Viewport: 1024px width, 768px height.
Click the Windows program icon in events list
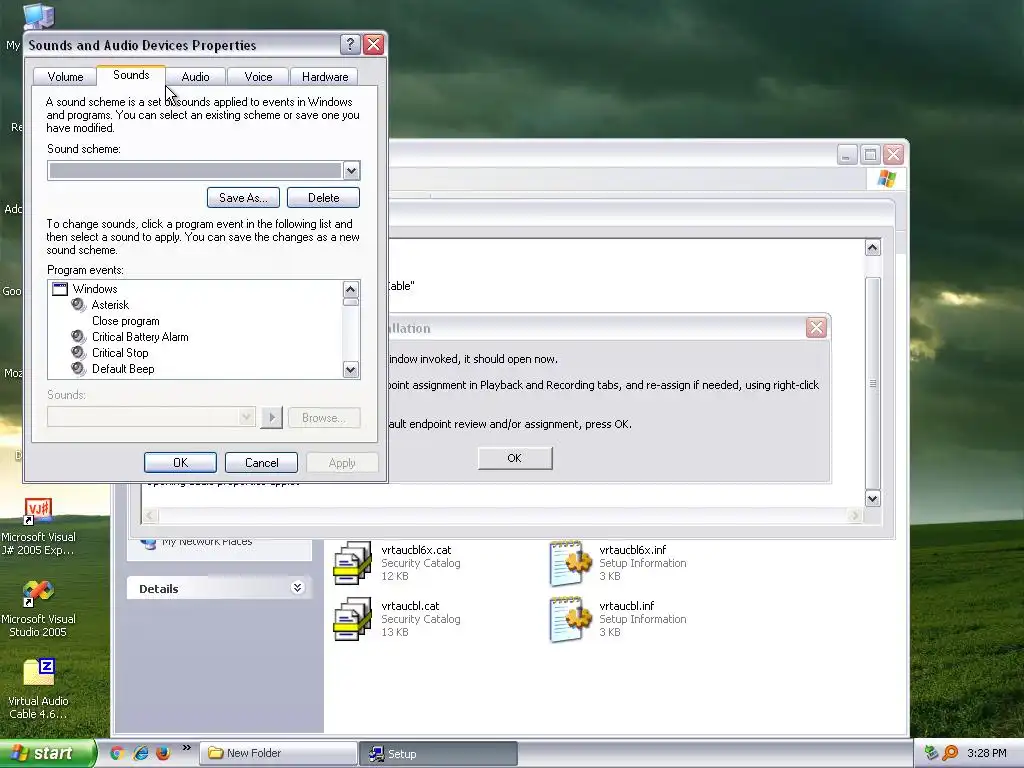pyautogui.click(x=60, y=289)
